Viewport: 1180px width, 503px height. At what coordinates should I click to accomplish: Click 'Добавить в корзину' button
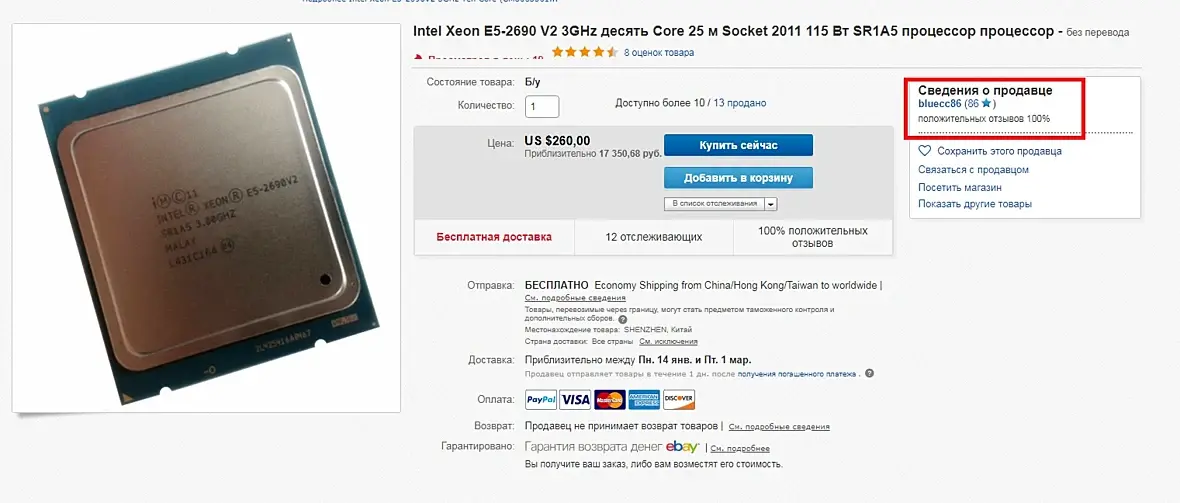[x=738, y=178]
